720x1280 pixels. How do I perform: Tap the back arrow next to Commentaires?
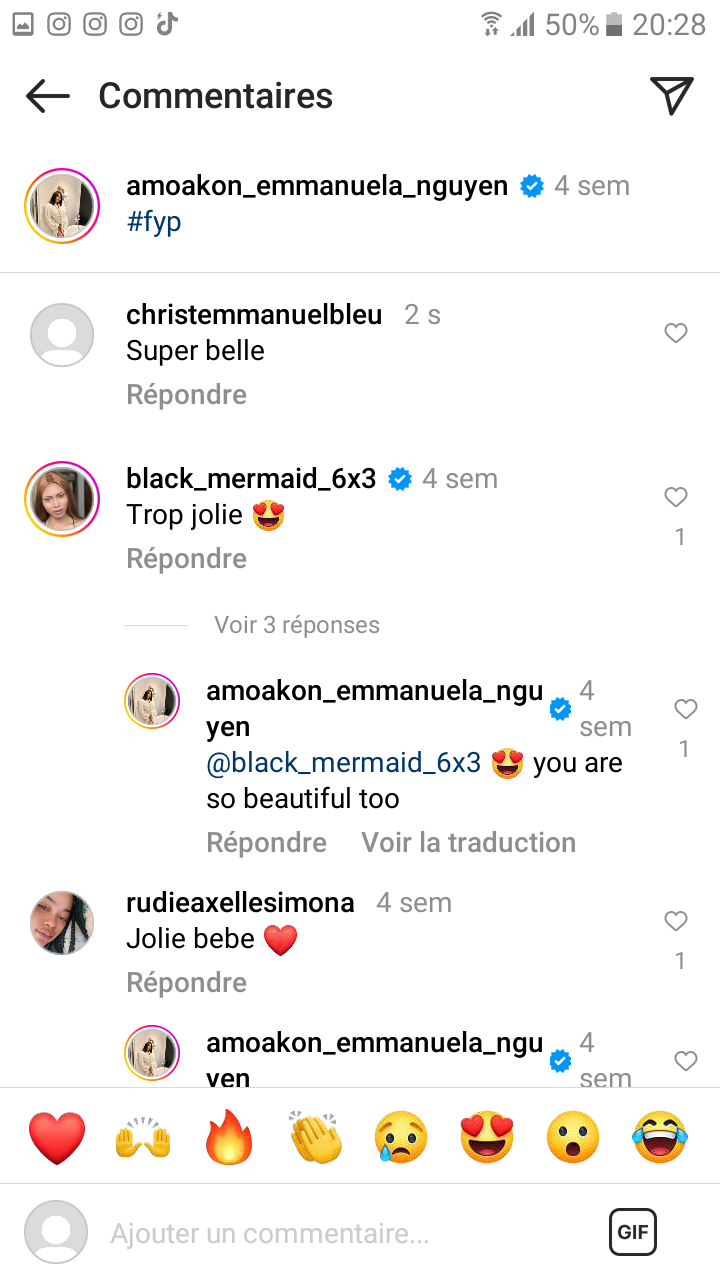[48, 96]
